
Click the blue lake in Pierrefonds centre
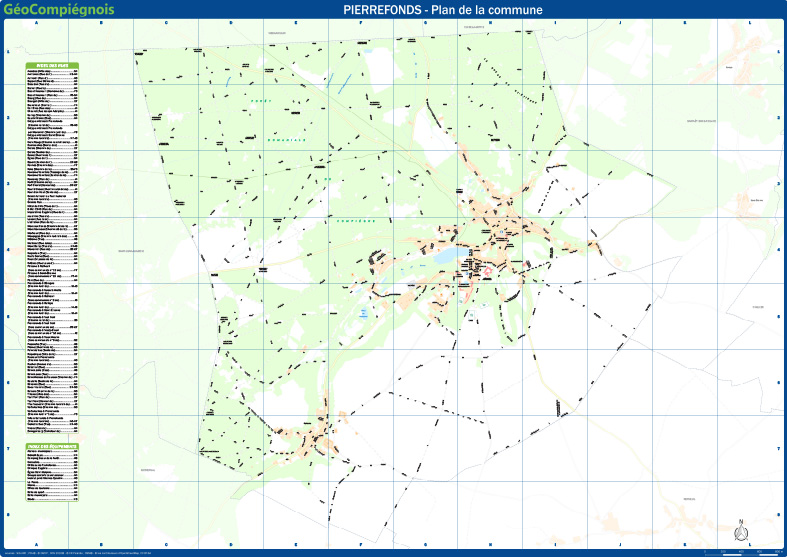[x=444, y=257]
